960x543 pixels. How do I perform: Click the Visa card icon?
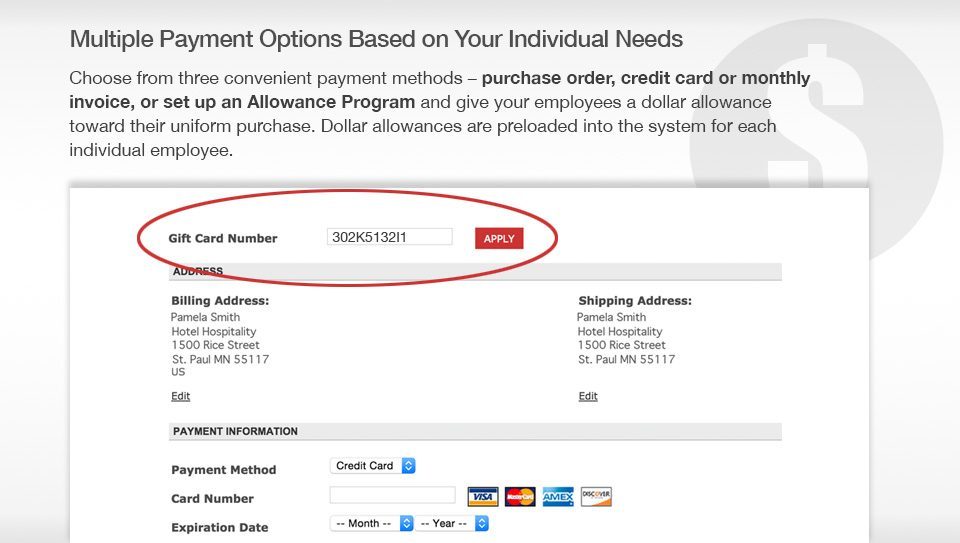[482, 496]
